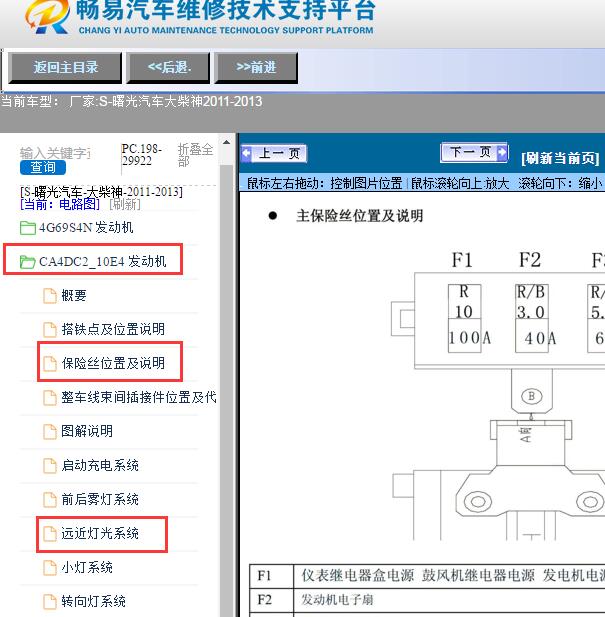Click the [S-曙光汽车-大柴神-2011-2013] label
Viewport: 605px width, 617px height.
(101, 192)
